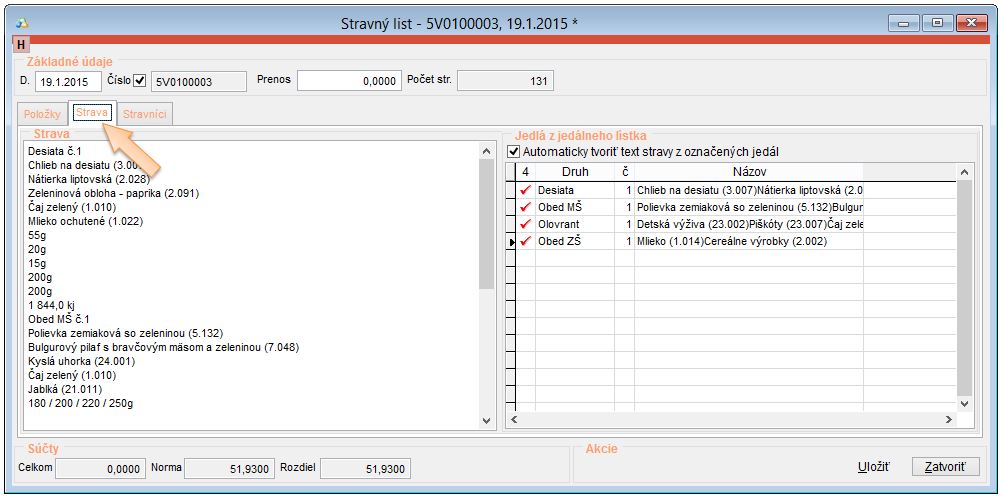Click right arrow on grid horizontal scrollbar
Viewport: 1003px width, 499px height.
[x=950, y=420]
